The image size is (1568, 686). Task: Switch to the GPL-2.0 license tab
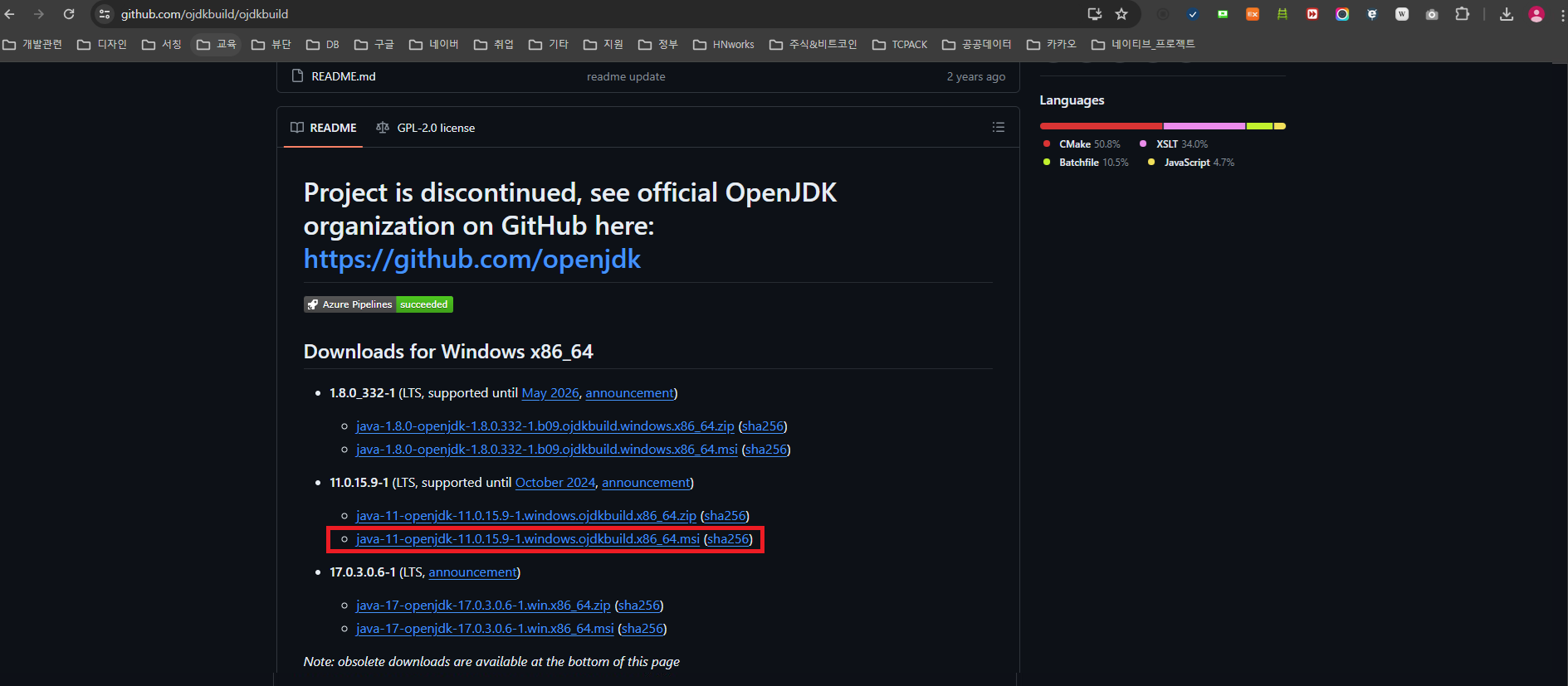(x=425, y=128)
